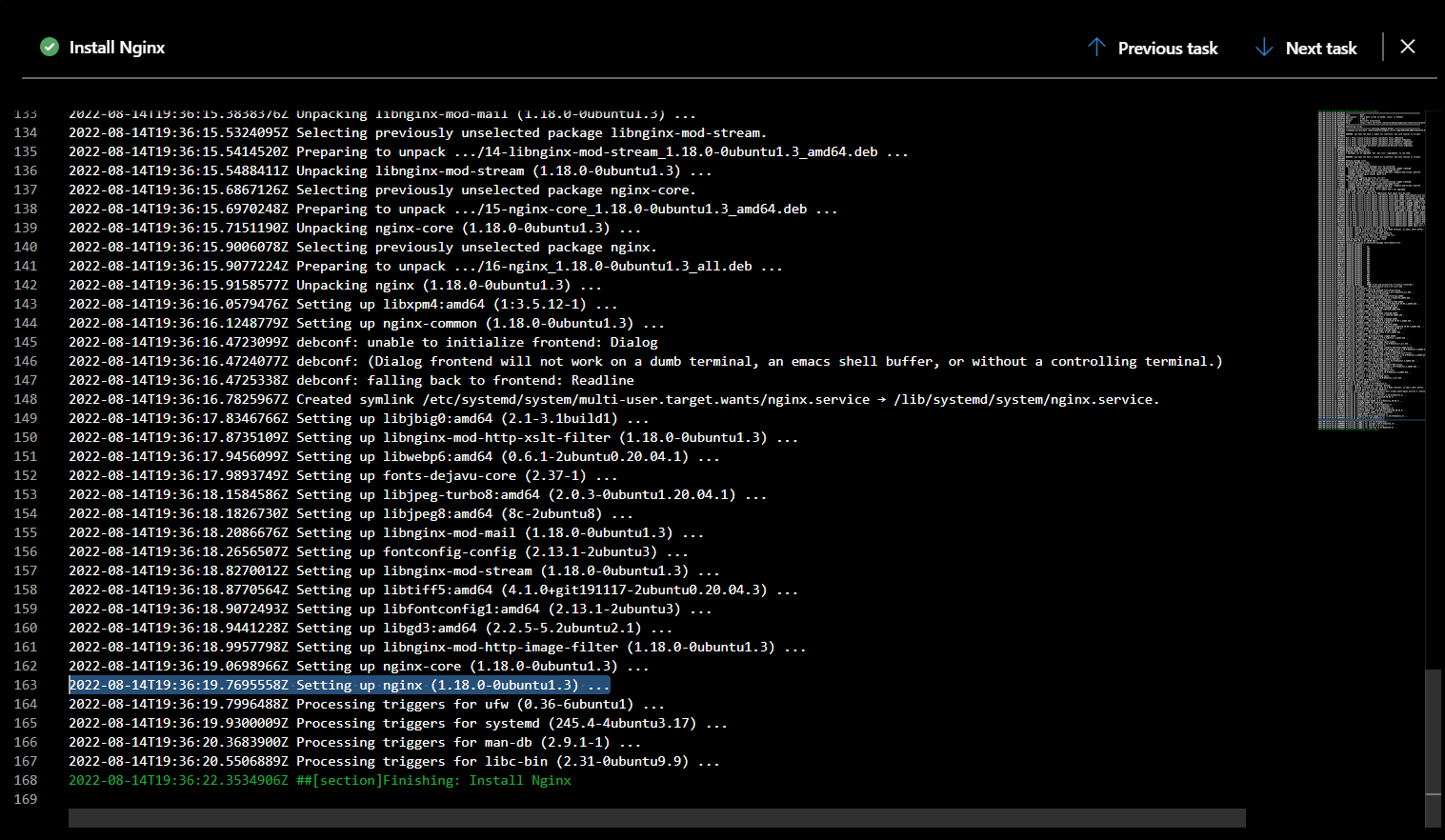The image size is (1445, 840).
Task: Click line 141 Preparing to unpack 16-nginx deb
Action: click(x=426, y=266)
